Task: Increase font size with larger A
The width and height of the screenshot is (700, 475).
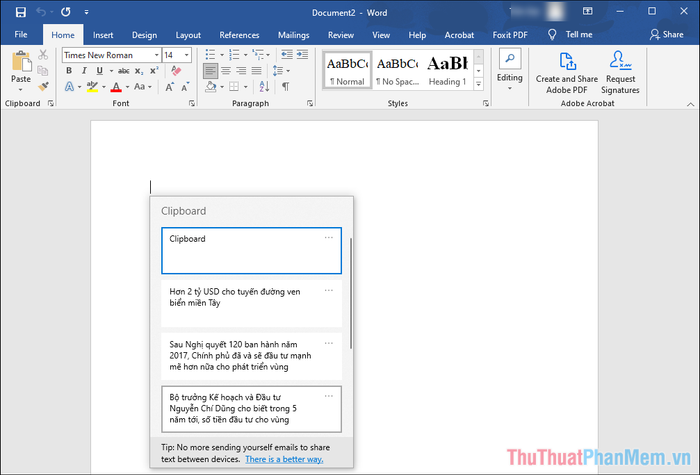Action: [170, 86]
